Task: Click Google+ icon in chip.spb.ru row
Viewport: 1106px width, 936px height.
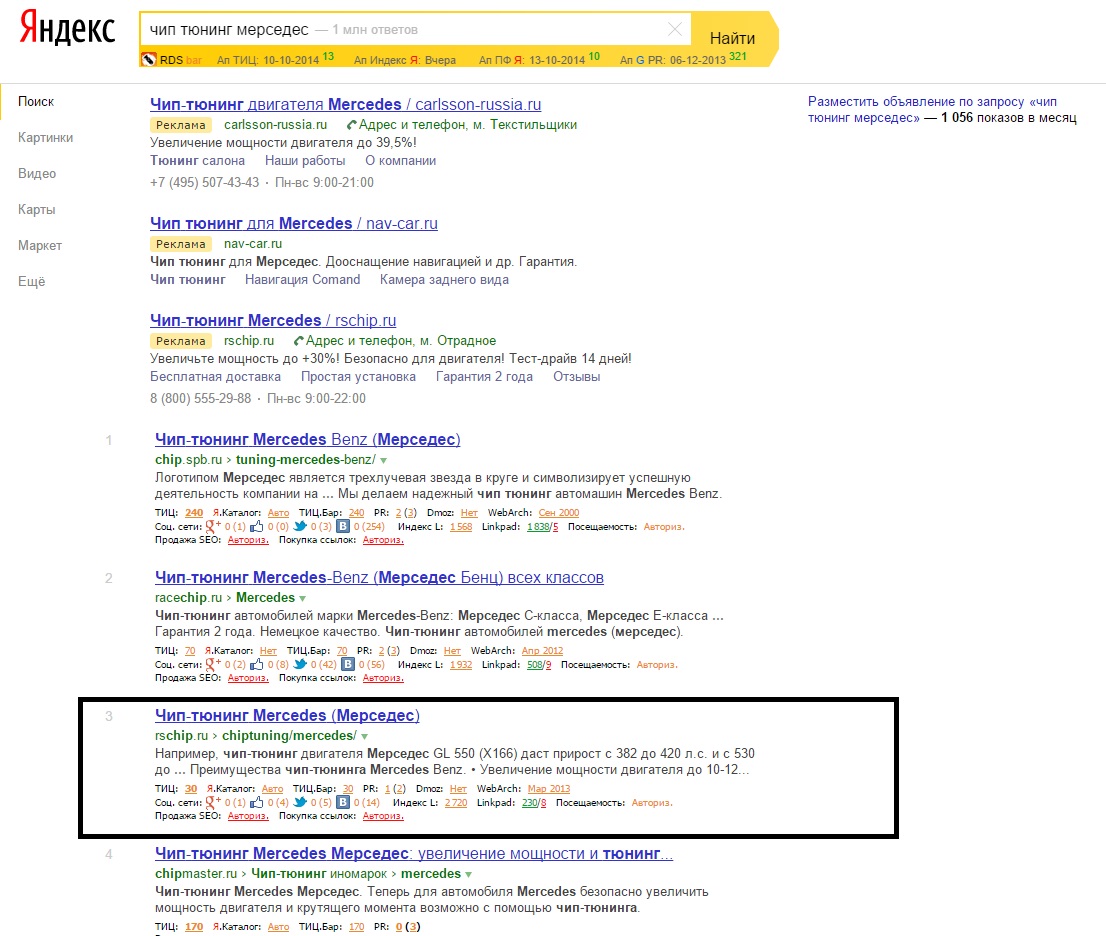Action: [213, 526]
